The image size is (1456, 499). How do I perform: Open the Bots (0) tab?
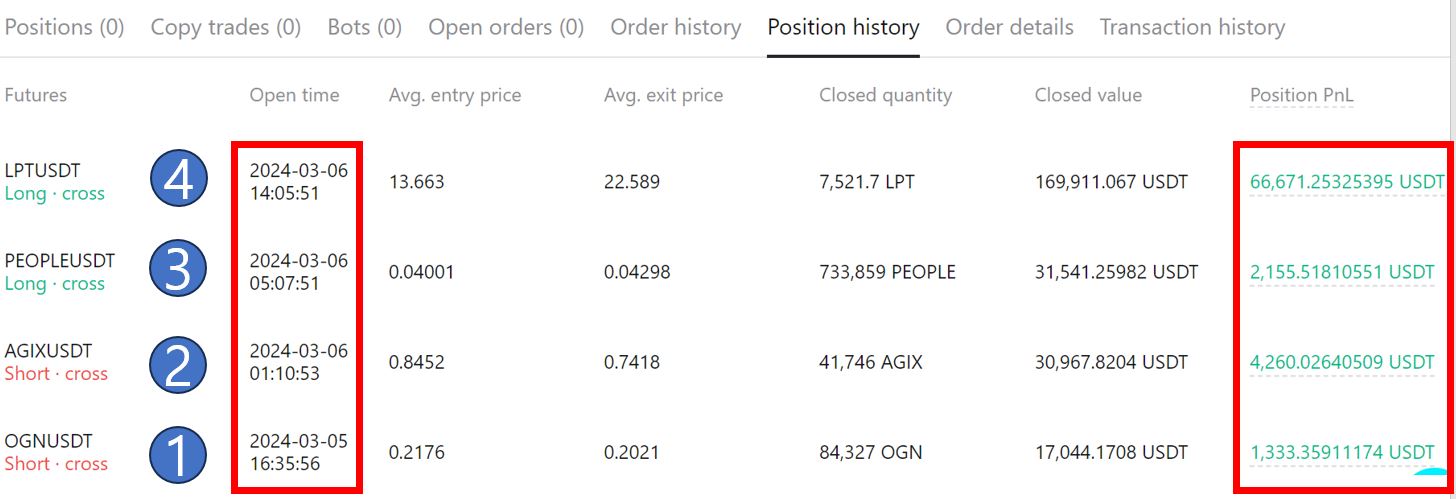tap(365, 27)
